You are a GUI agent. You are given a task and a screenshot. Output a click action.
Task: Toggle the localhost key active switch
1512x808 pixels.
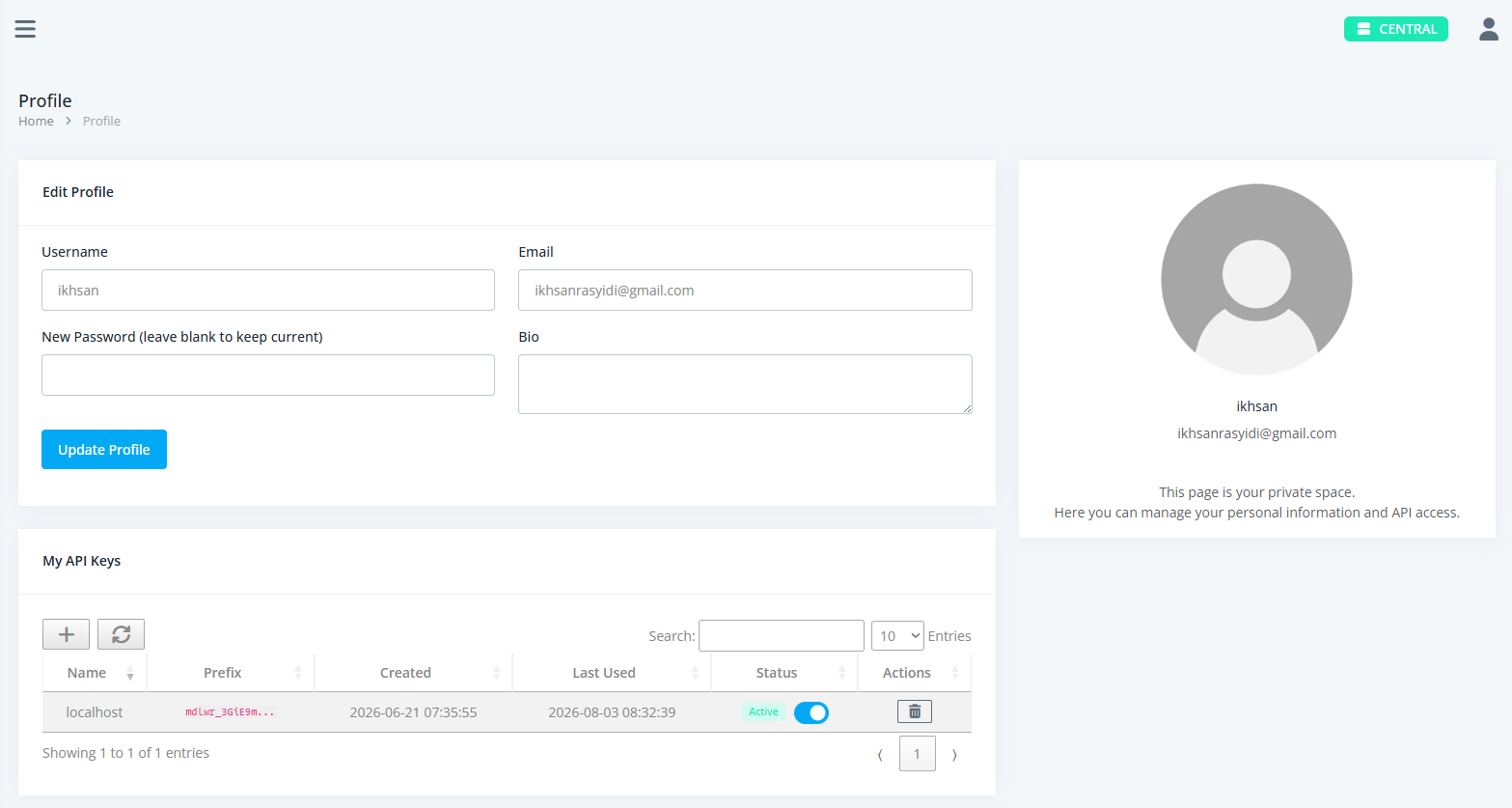point(811,712)
